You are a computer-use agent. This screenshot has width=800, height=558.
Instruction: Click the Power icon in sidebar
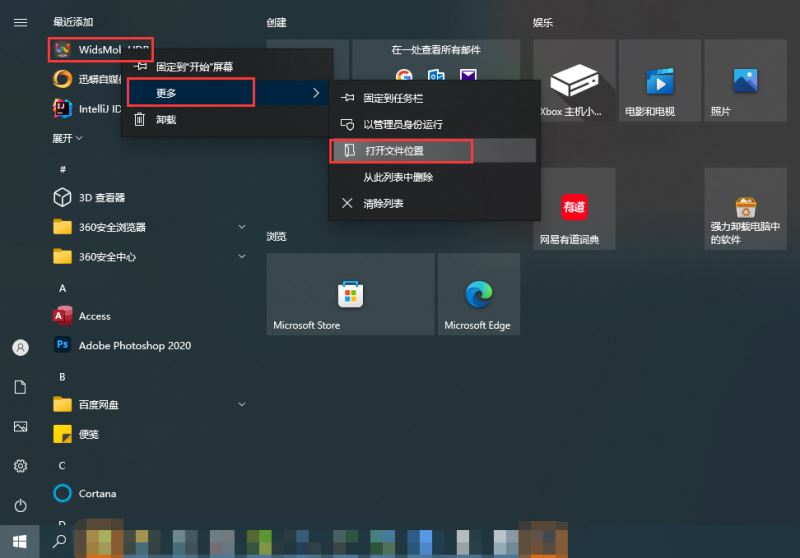[20, 505]
